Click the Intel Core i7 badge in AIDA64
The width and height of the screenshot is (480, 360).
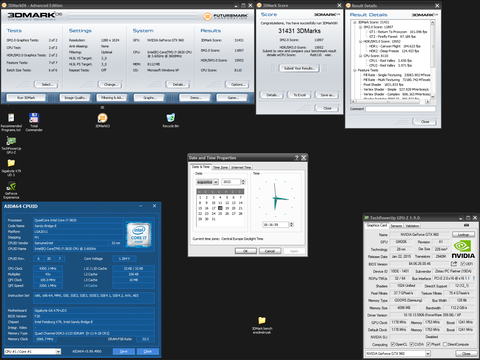(139, 235)
